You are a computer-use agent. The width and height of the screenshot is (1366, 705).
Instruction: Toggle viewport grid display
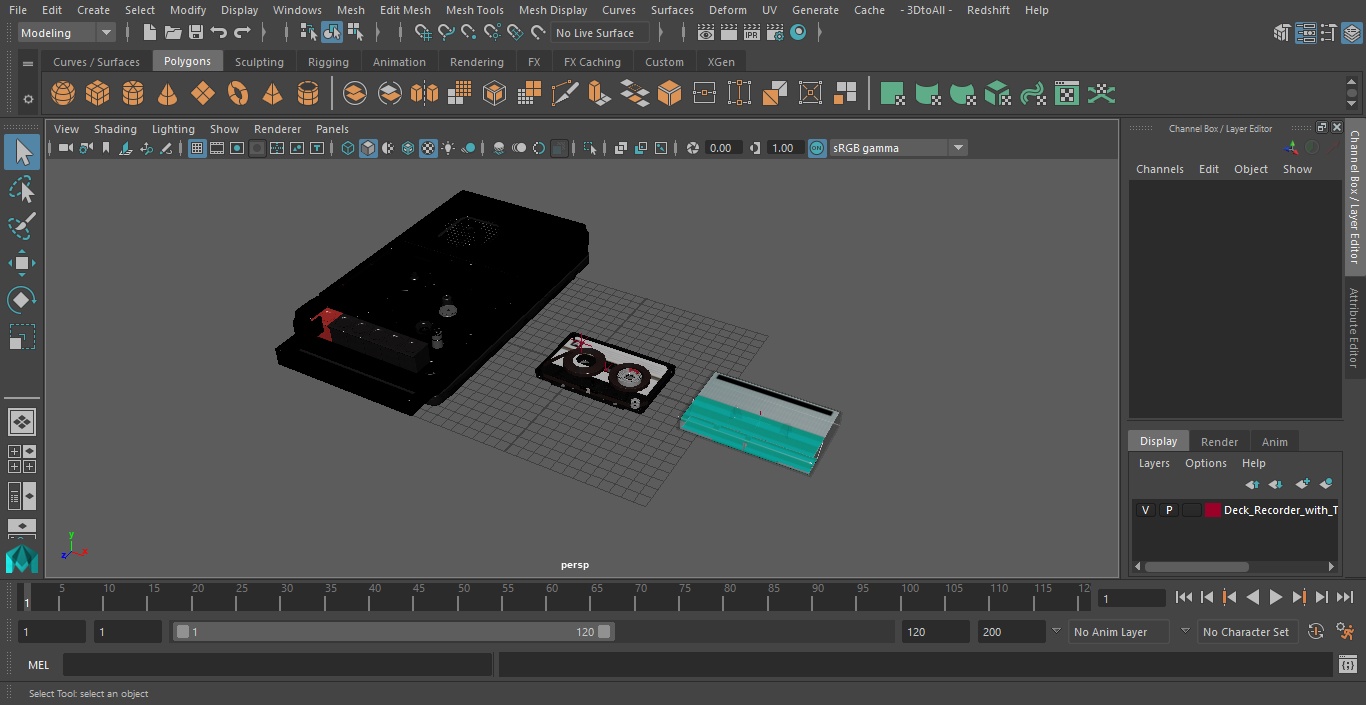tap(197, 148)
